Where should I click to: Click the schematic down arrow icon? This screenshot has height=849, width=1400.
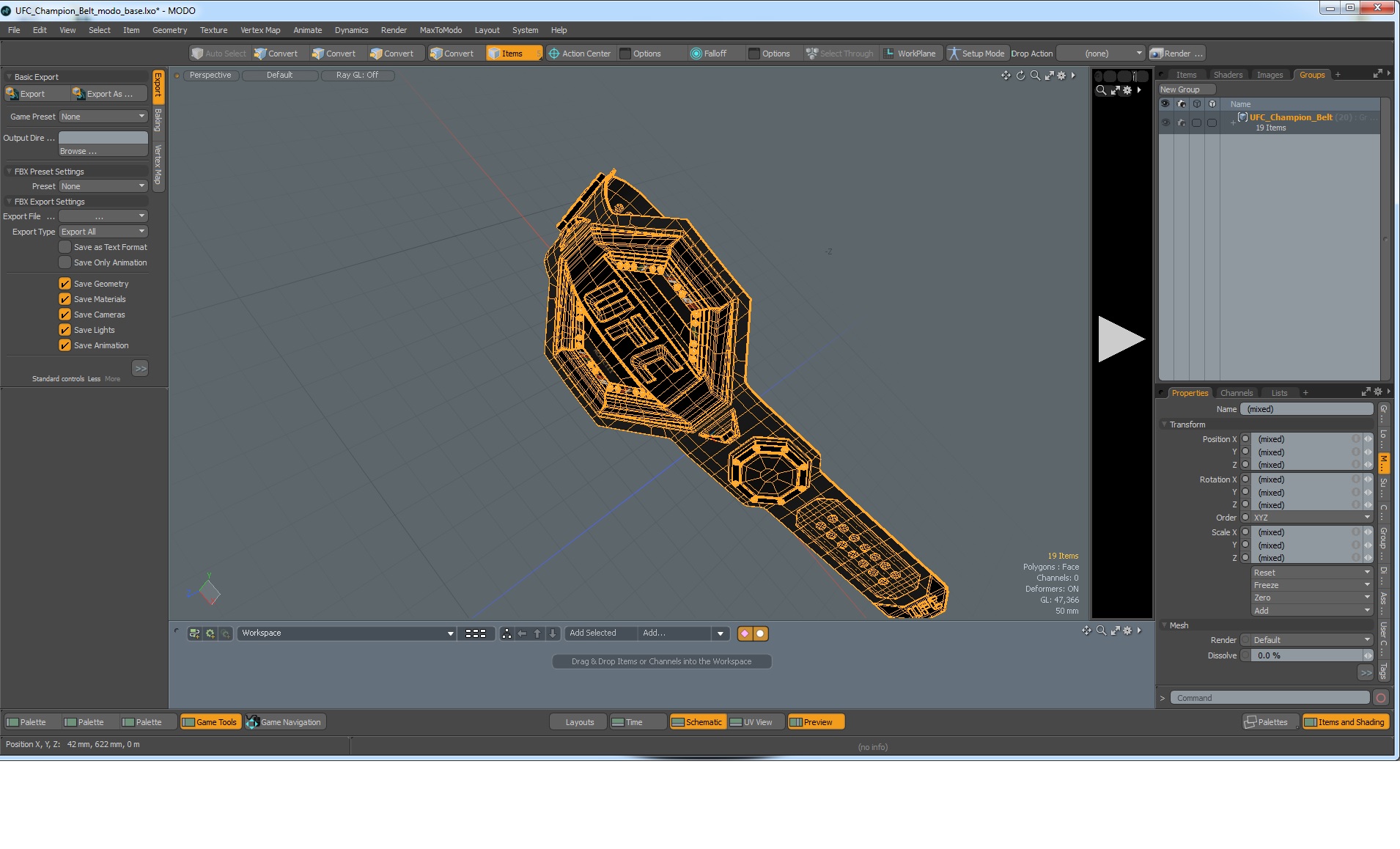[553, 633]
